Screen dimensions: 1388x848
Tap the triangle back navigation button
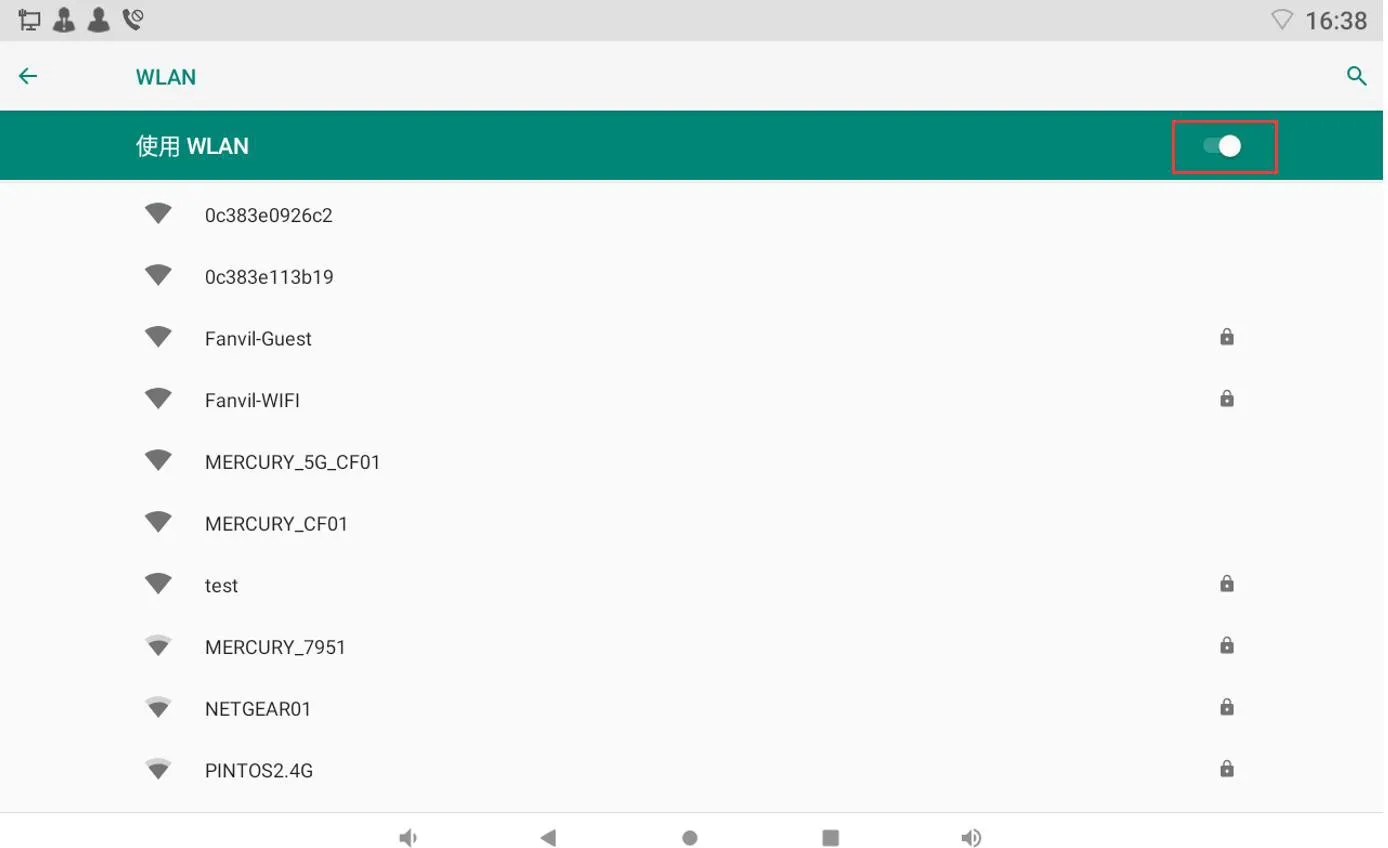[547, 837]
